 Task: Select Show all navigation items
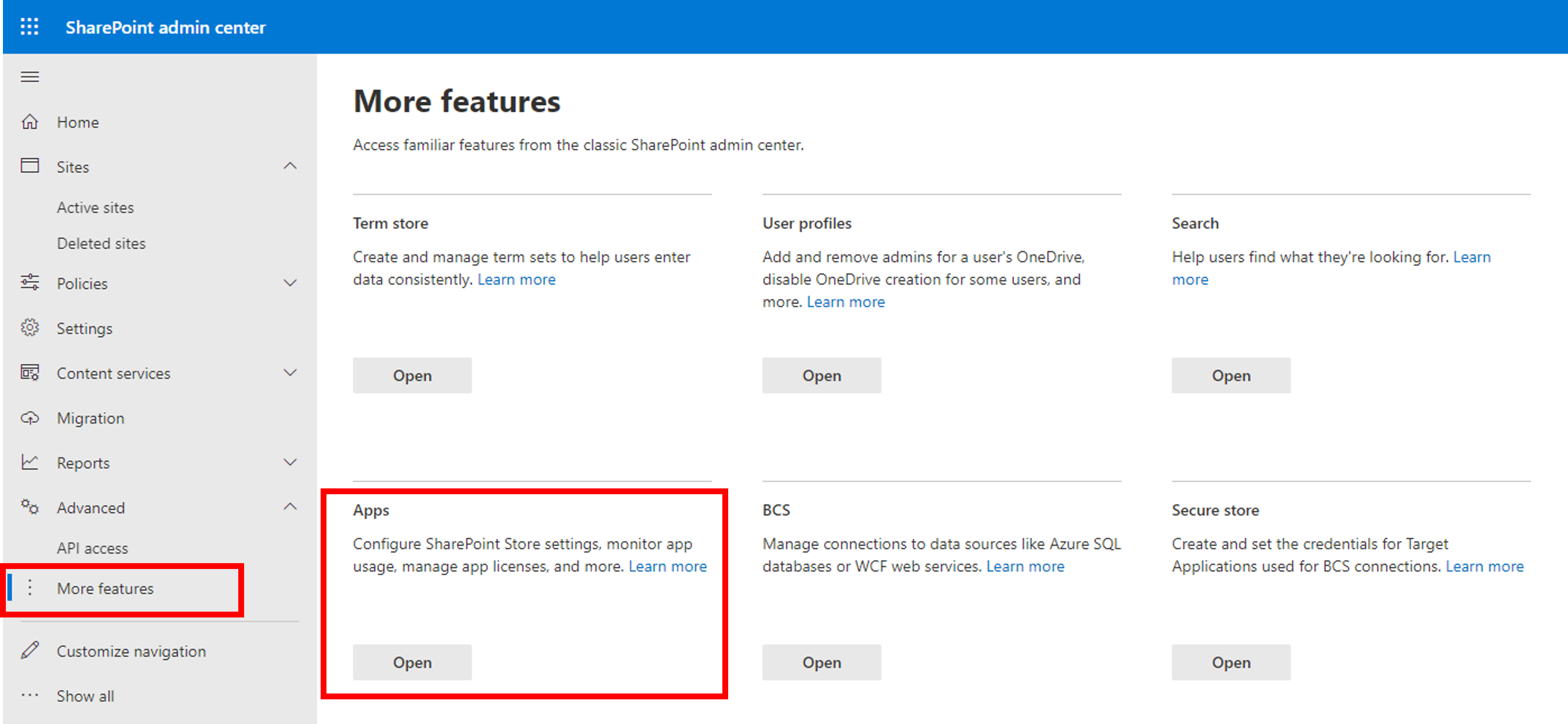(x=85, y=696)
